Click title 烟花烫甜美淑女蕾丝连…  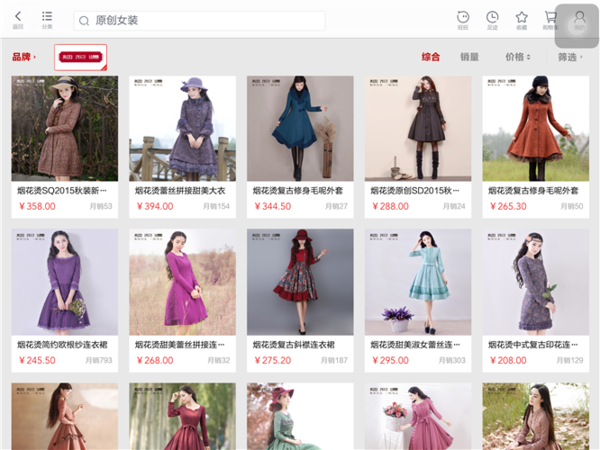click(x=415, y=345)
